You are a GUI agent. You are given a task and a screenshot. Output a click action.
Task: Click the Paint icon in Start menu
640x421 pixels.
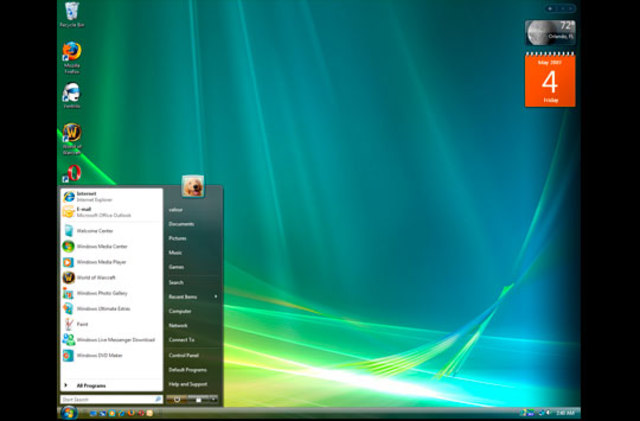pos(69,324)
